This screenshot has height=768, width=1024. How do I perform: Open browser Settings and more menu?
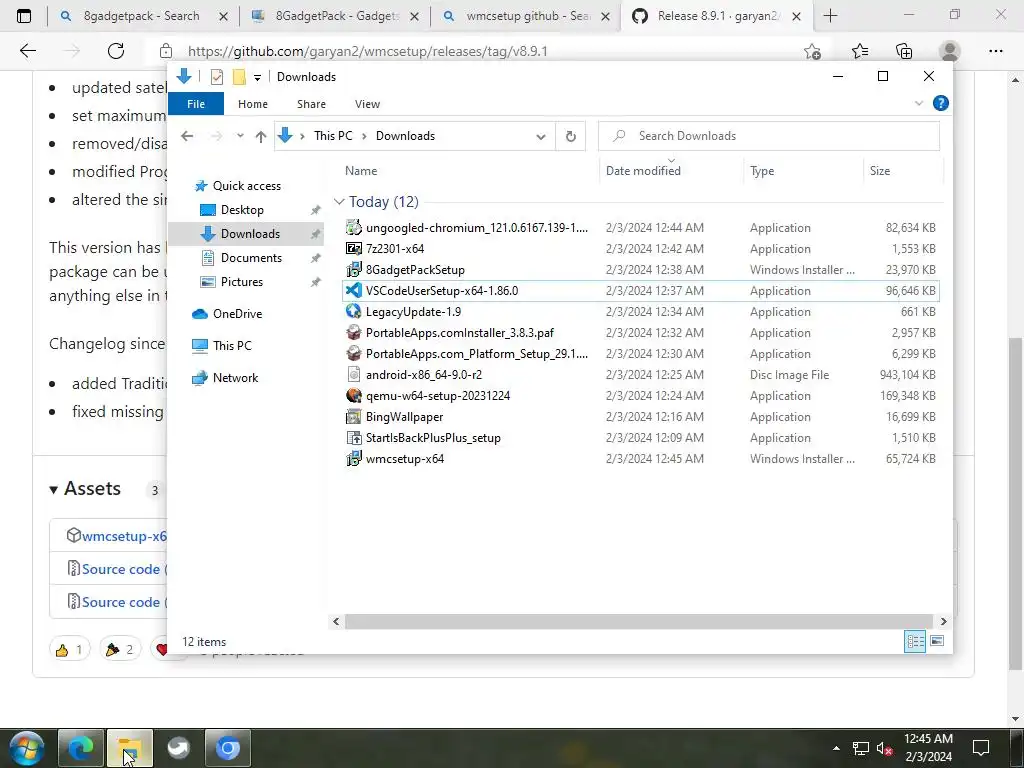click(x=995, y=51)
